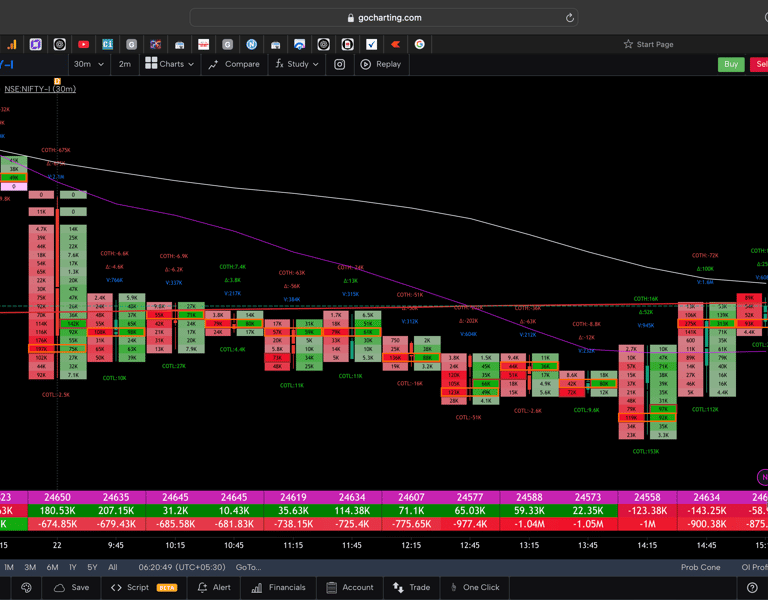Select the 1Y range tab

tap(73, 567)
